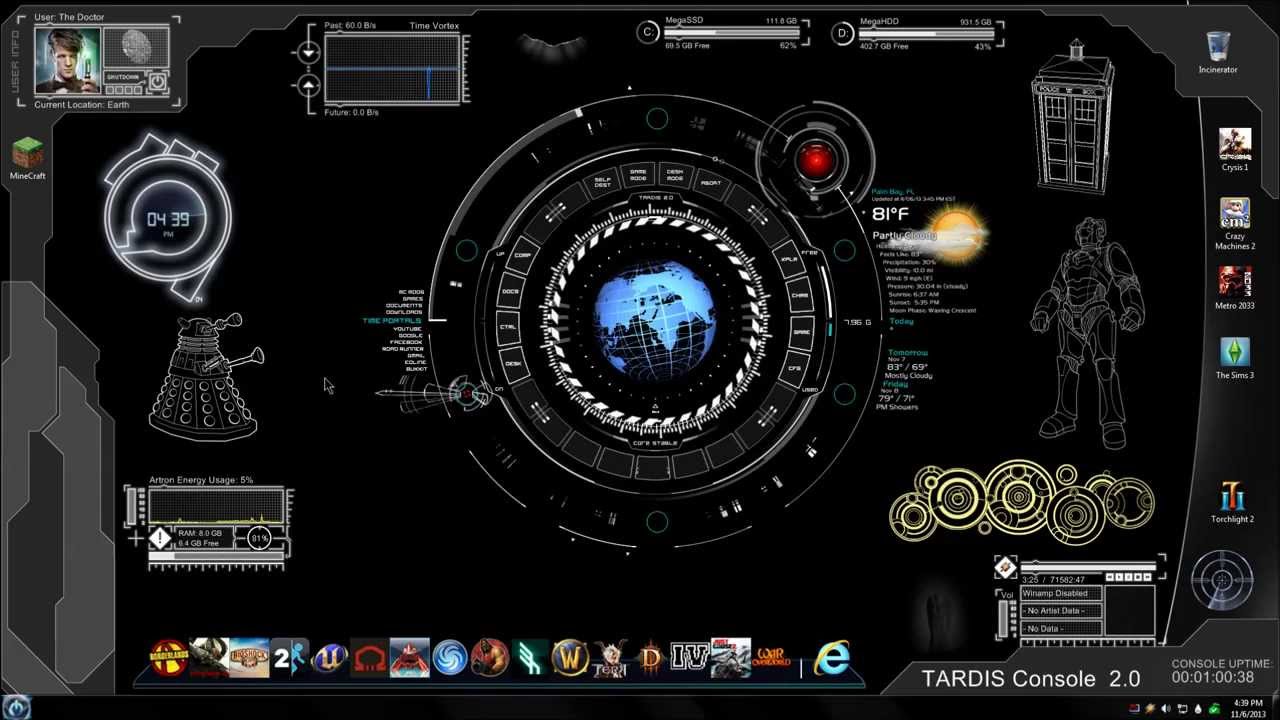The width and height of the screenshot is (1280, 720).
Task: Open GTA IV dock icon
Action: coord(690,658)
